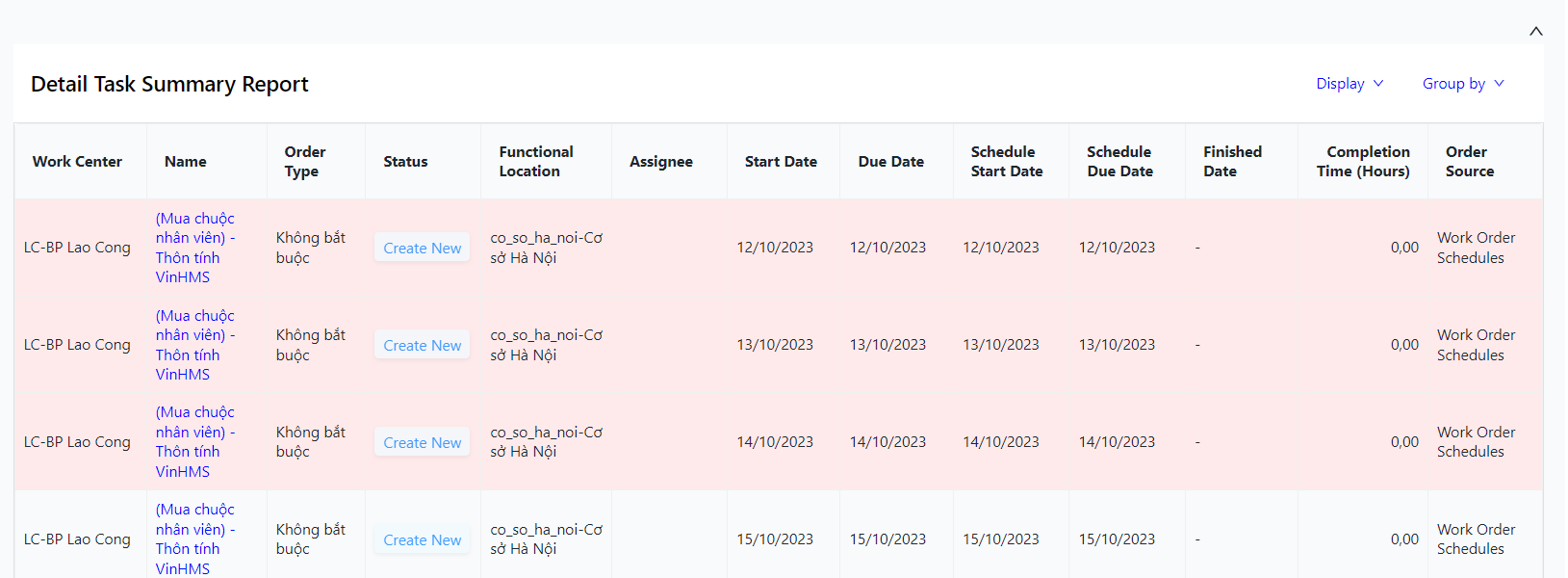Open task name link dated 13/10/2023
Image resolution: width=1568 pixels, height=578 pixels.
195,345
